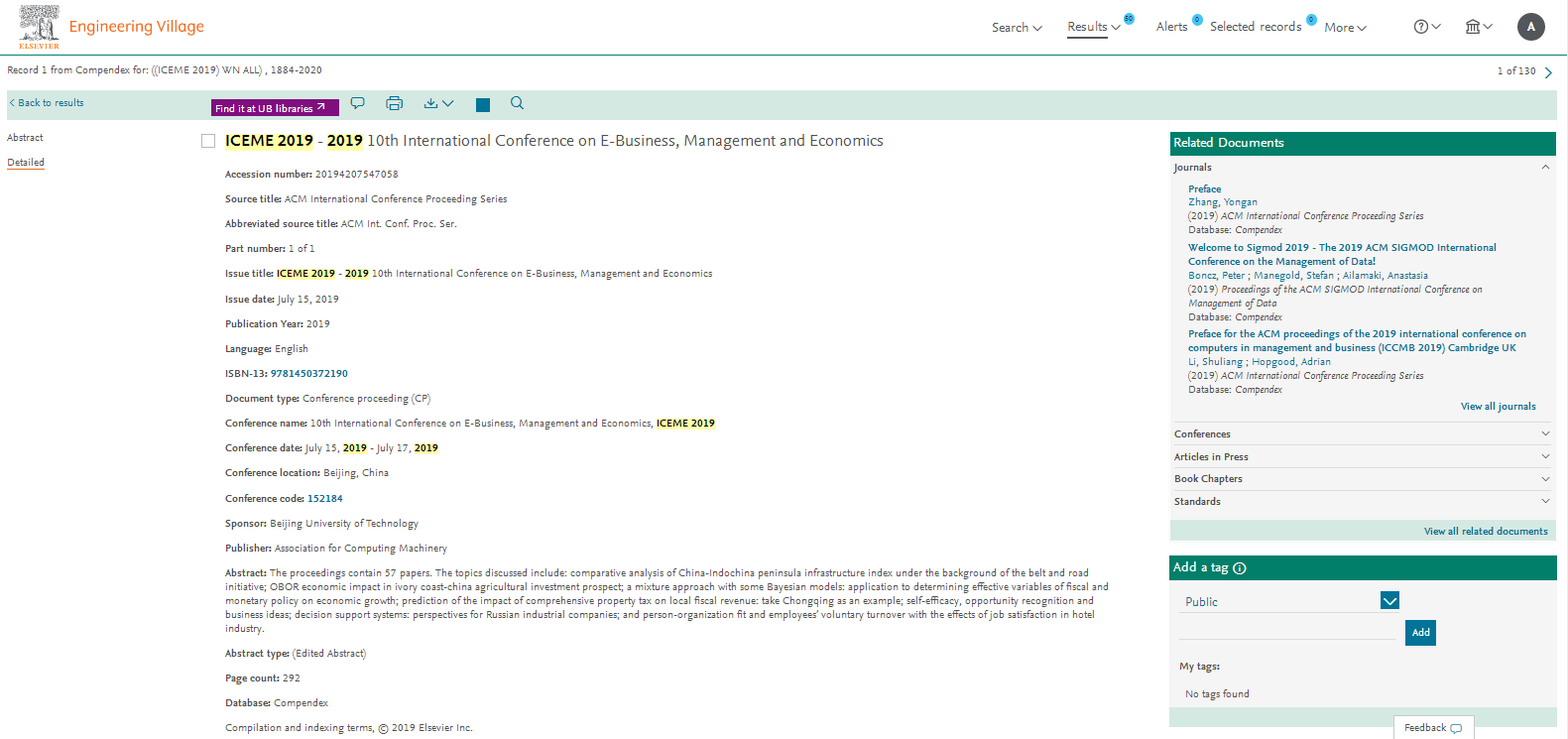Open author Ailamaki, Anastasia link
1568x739 pixels.
coord(1386,276)
